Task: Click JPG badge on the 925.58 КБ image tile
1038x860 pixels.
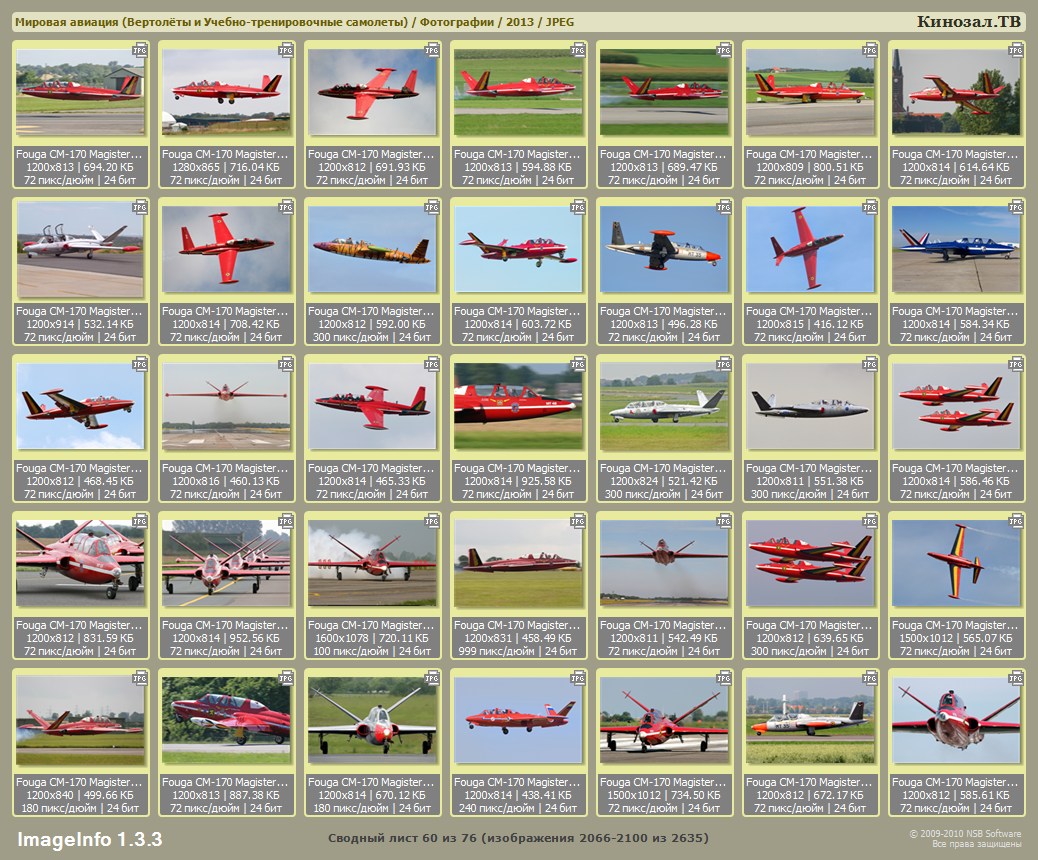Action: 578,363
